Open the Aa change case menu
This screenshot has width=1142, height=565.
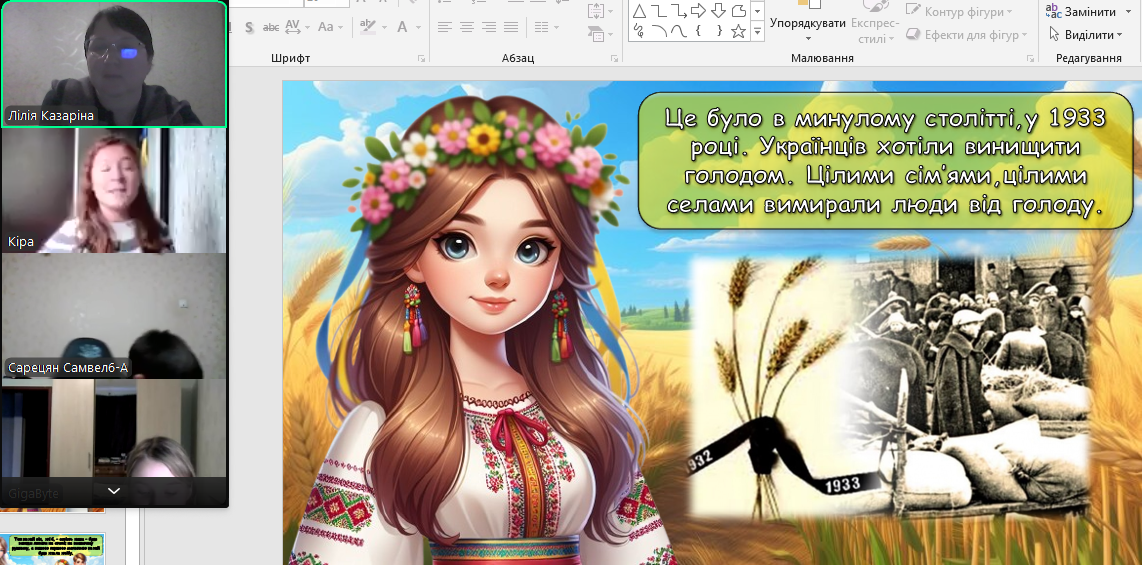330,28
